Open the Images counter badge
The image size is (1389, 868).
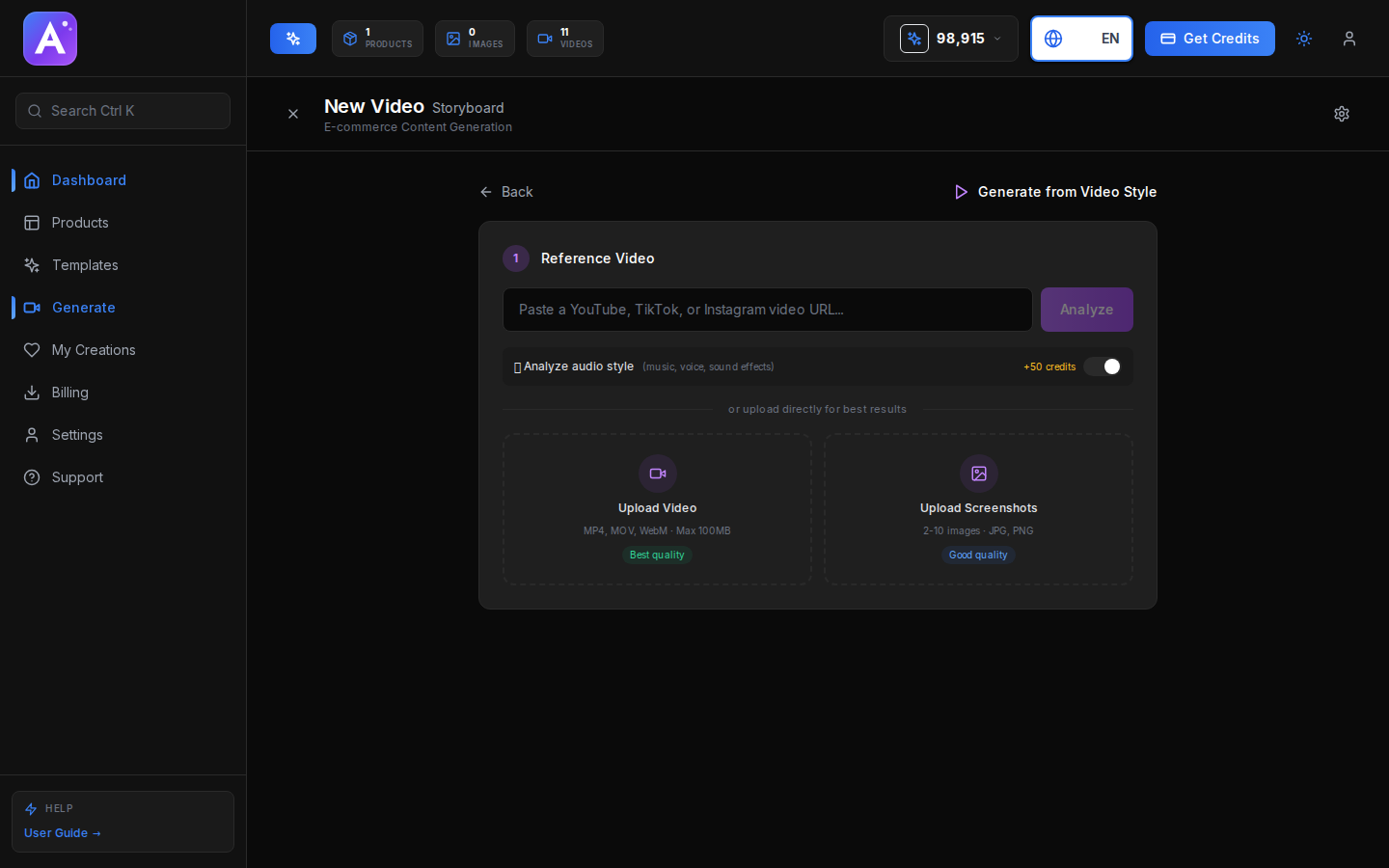pyautogui.click(x=475, y=39)
